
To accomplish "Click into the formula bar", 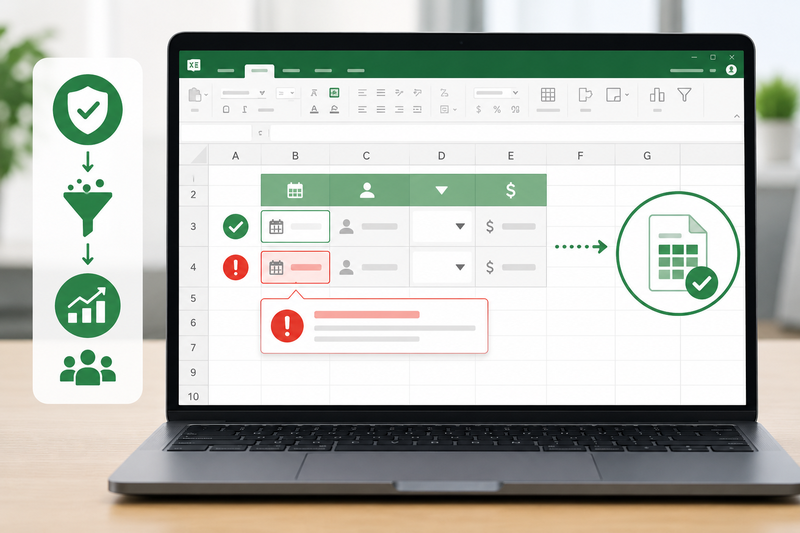I will pos(506,133).
